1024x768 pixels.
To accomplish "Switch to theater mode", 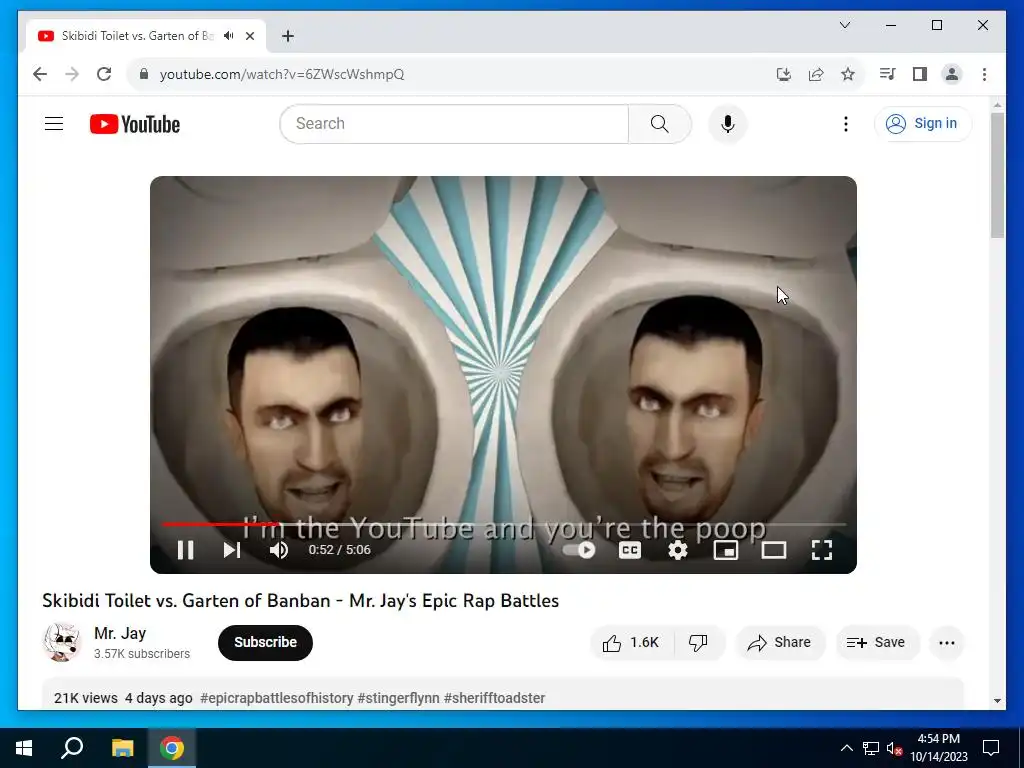I will [774, 550].
